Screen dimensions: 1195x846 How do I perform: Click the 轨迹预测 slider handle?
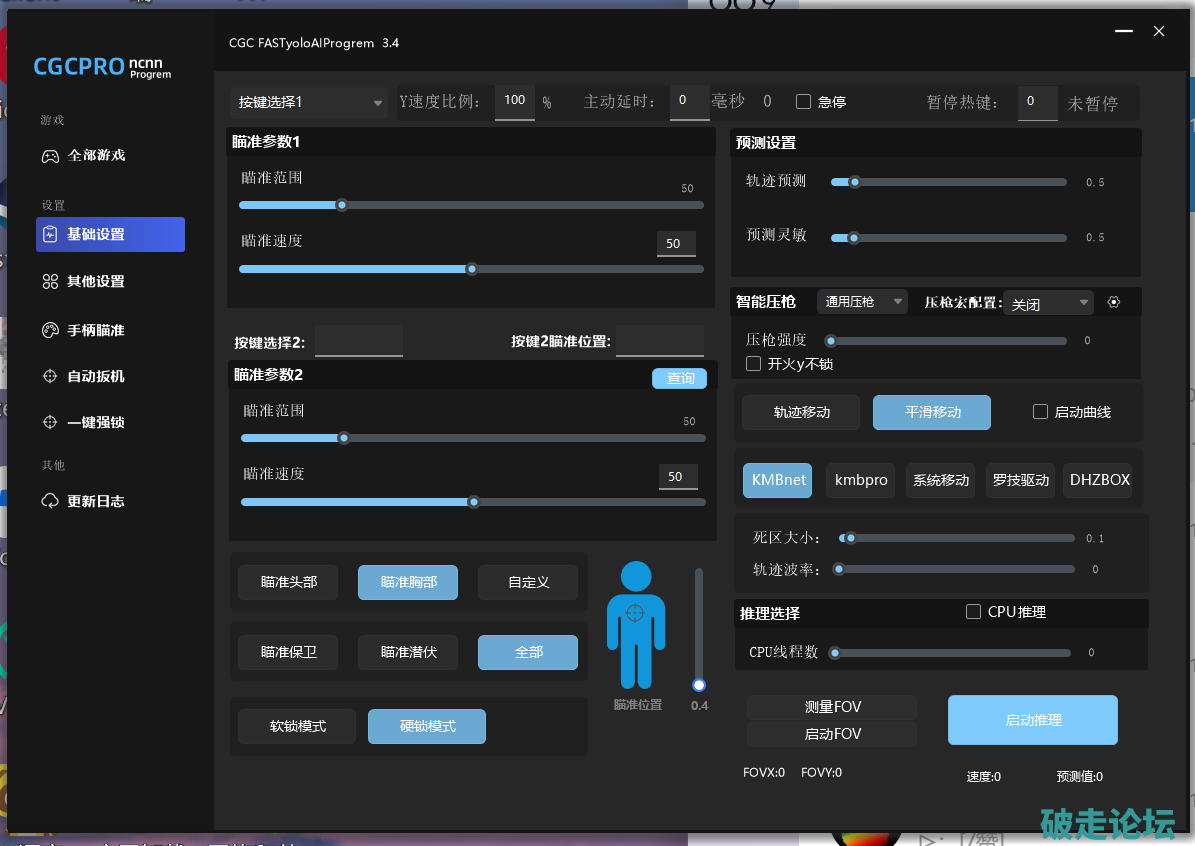854,182
